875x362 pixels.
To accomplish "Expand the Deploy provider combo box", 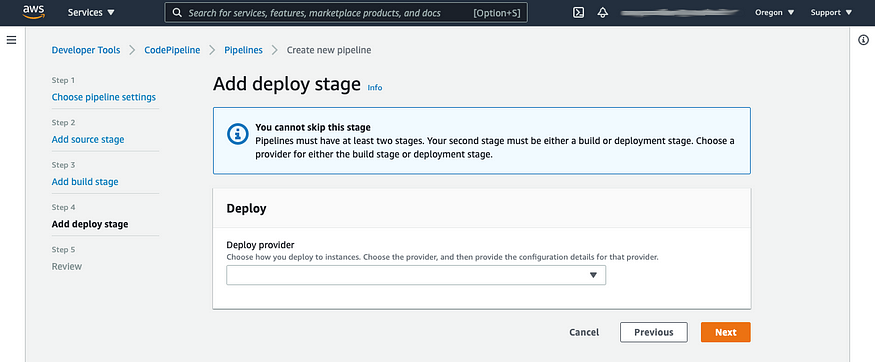I will pos(416,275).
